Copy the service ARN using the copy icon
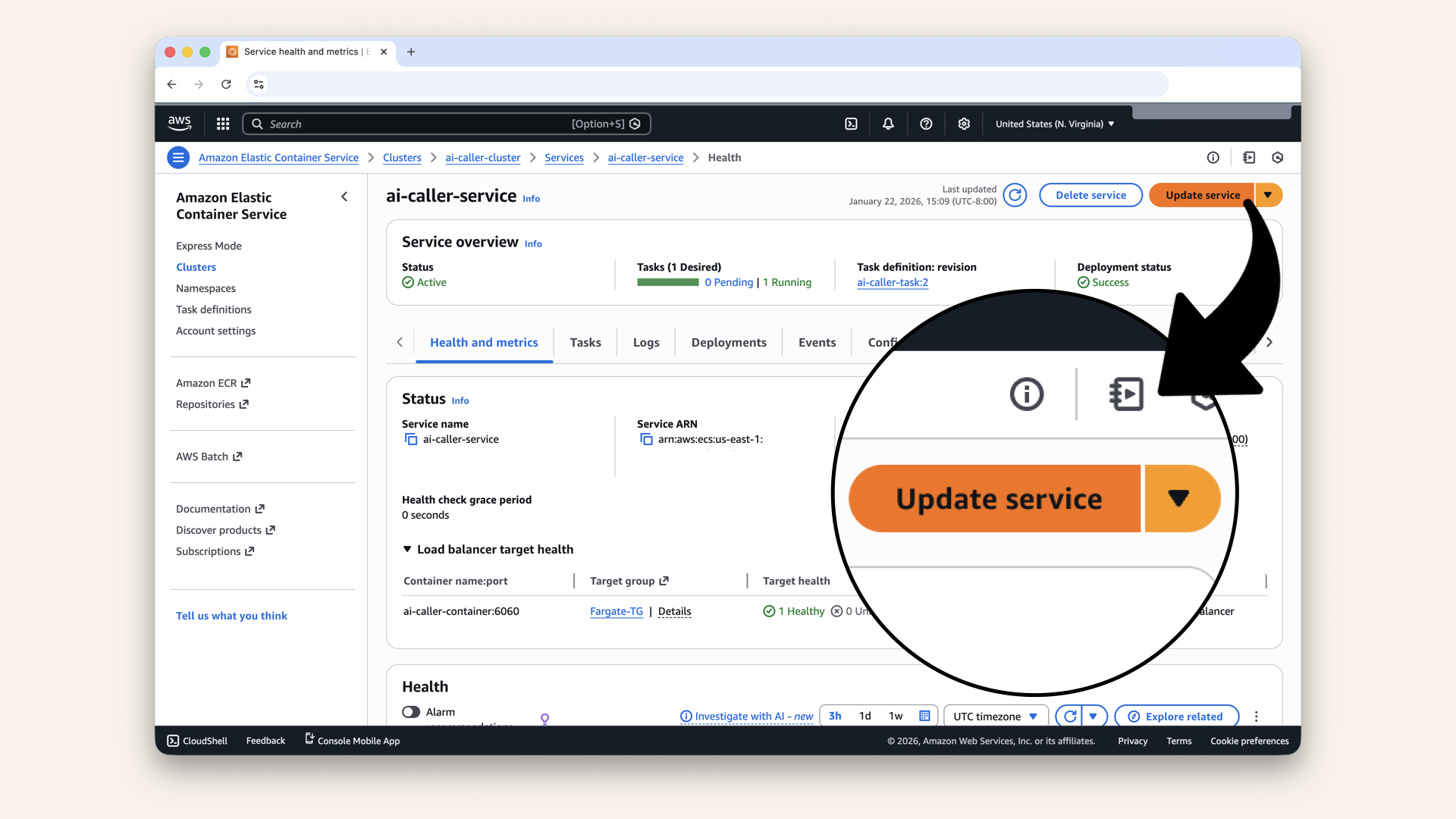This screenshot has width=1456, height=819. point(647,440)
